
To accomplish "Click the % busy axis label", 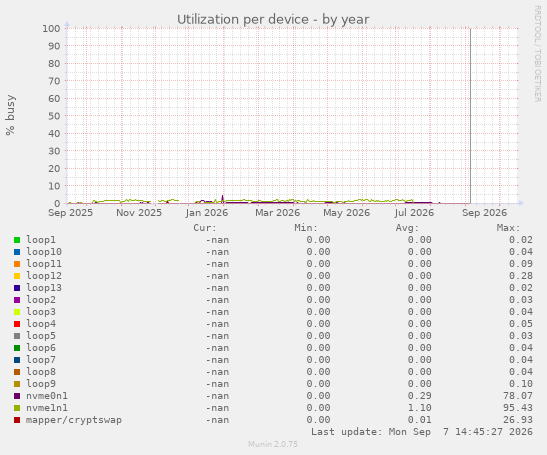I will (10, 115).
